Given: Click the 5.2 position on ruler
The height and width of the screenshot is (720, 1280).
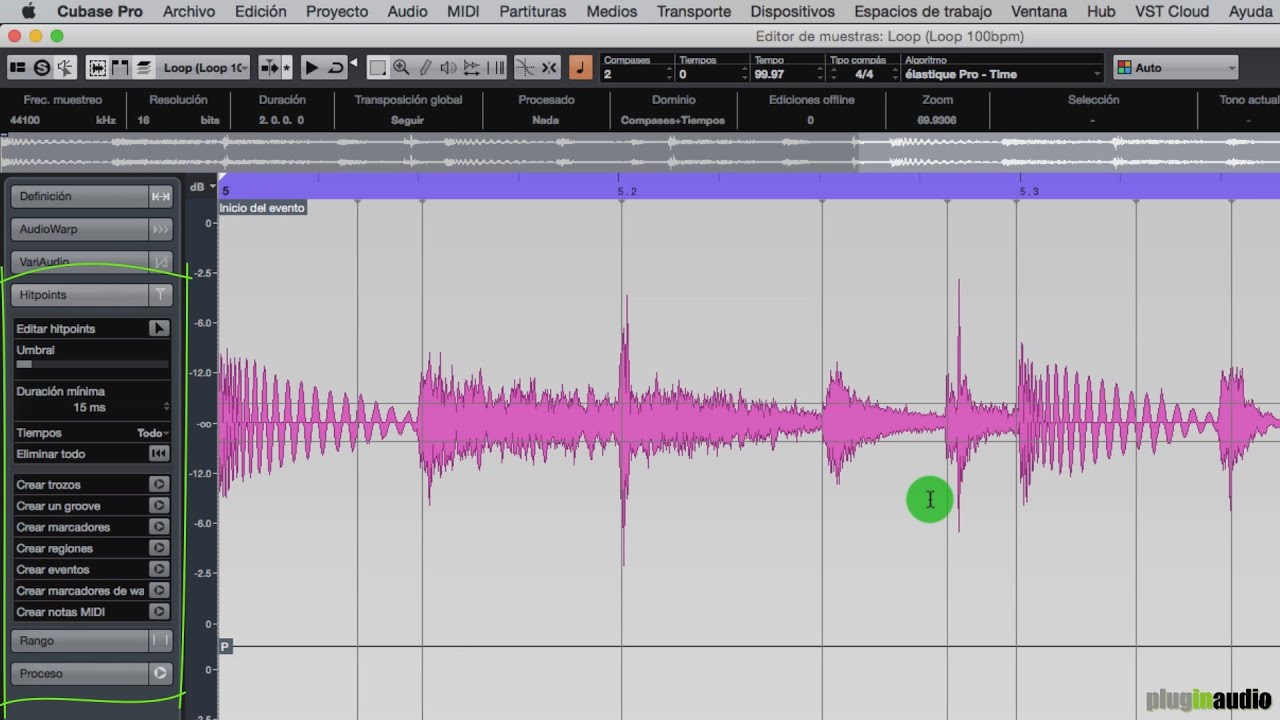Looking at the screenshot, I should 627,190.
